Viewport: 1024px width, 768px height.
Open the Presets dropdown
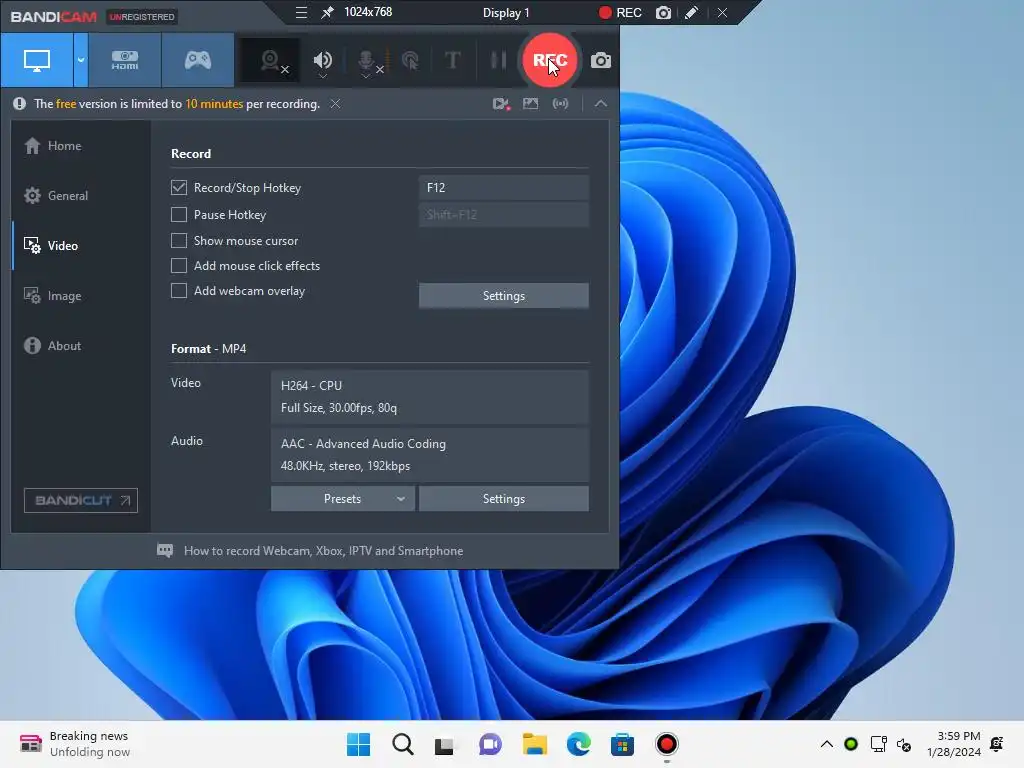click(x=343, y=499)
